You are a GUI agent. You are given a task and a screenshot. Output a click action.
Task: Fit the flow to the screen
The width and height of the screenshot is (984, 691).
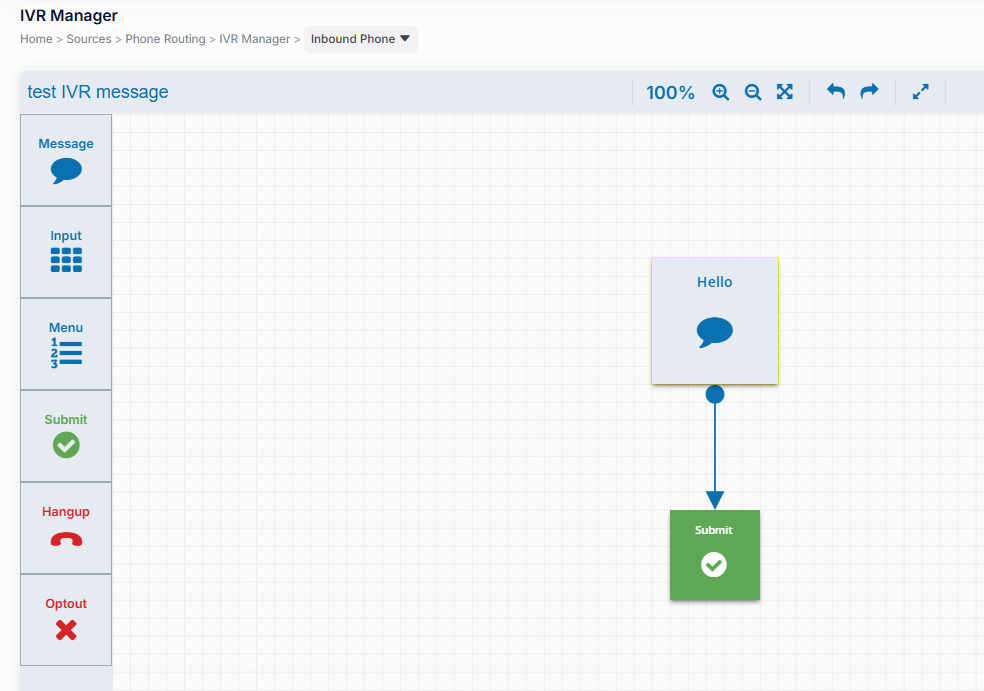785,91
